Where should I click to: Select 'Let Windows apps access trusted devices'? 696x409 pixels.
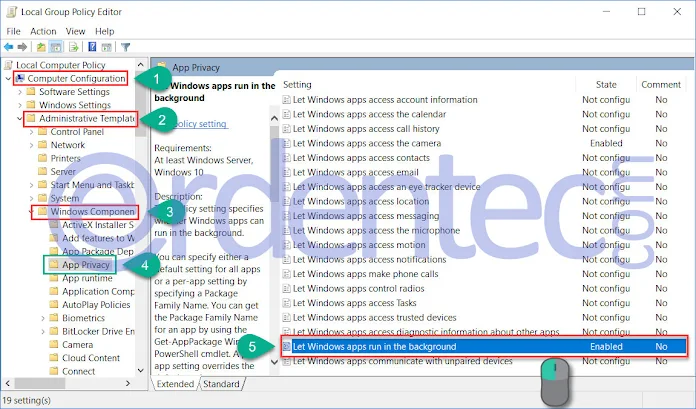[483, 318]
